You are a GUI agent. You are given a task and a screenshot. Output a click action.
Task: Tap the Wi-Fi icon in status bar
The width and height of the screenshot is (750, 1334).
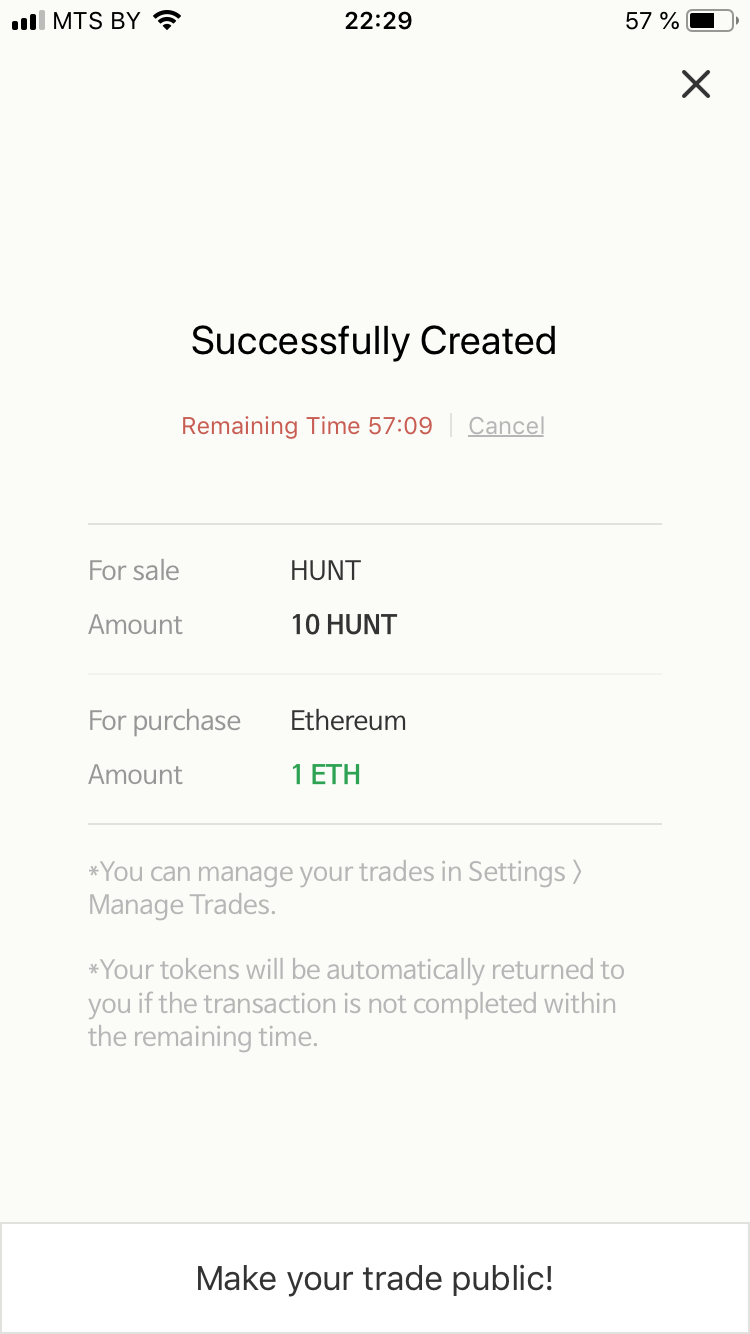pyautogui.click(x=167, y=21)
